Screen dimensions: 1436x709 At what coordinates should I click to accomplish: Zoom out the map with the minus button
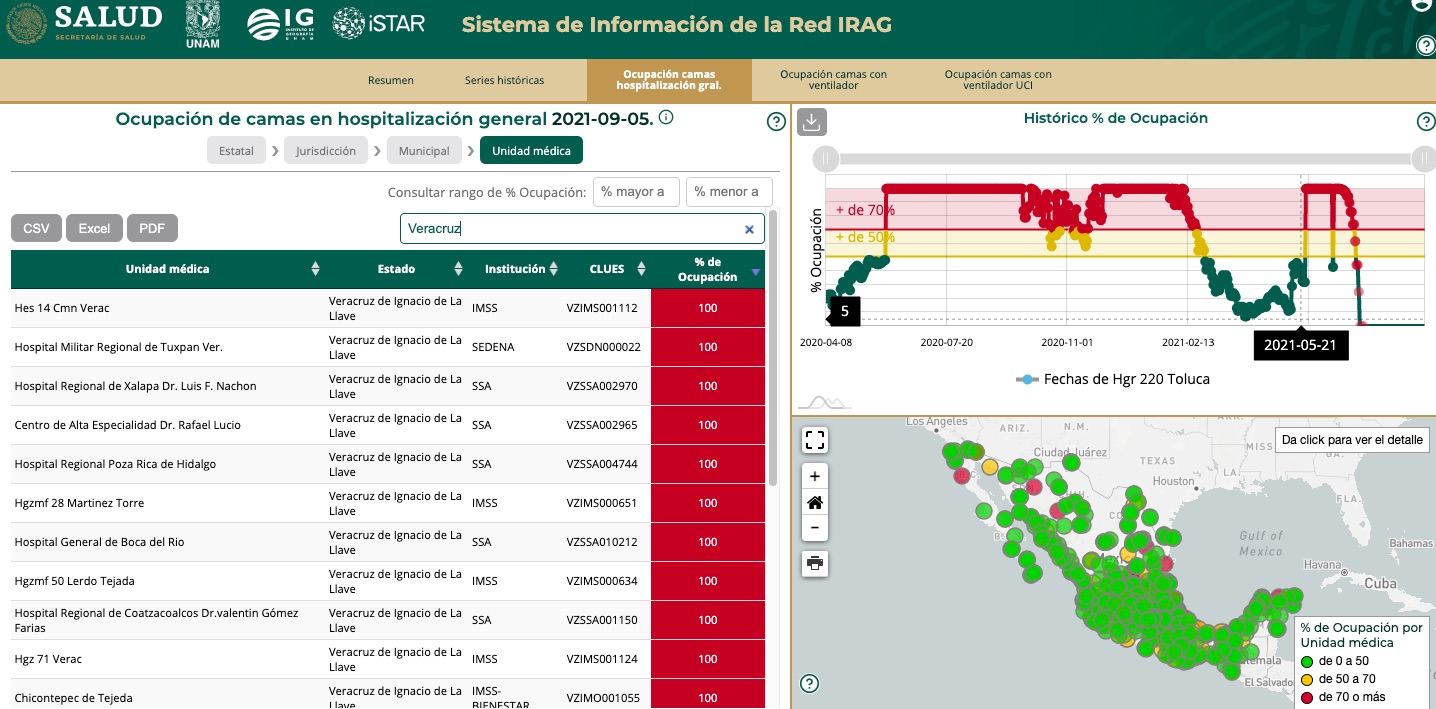tap(815, 528)
